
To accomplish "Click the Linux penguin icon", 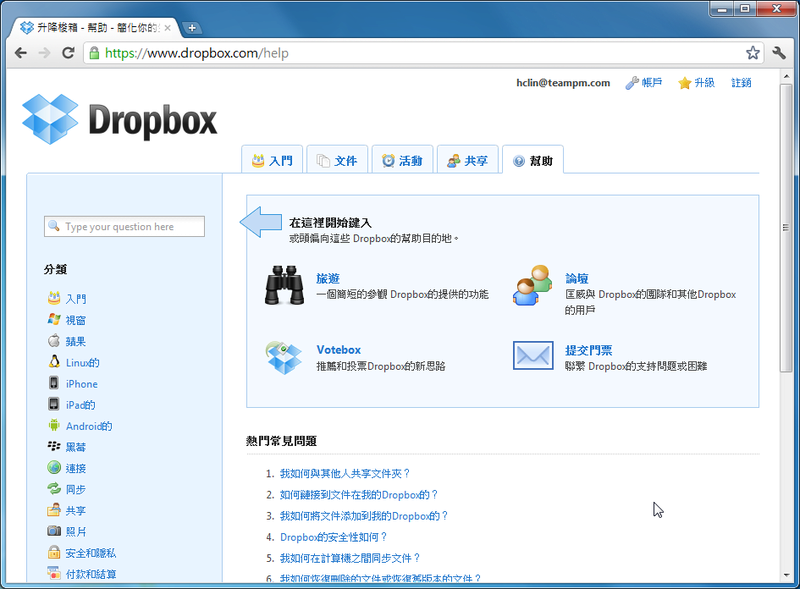I will pos(54,361).
